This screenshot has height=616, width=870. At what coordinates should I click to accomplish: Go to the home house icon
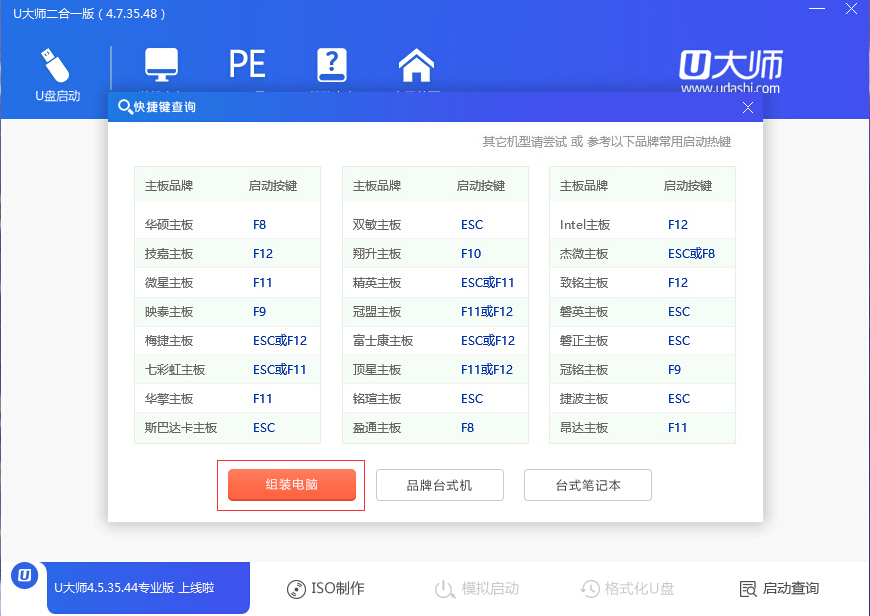coord(416,65)
